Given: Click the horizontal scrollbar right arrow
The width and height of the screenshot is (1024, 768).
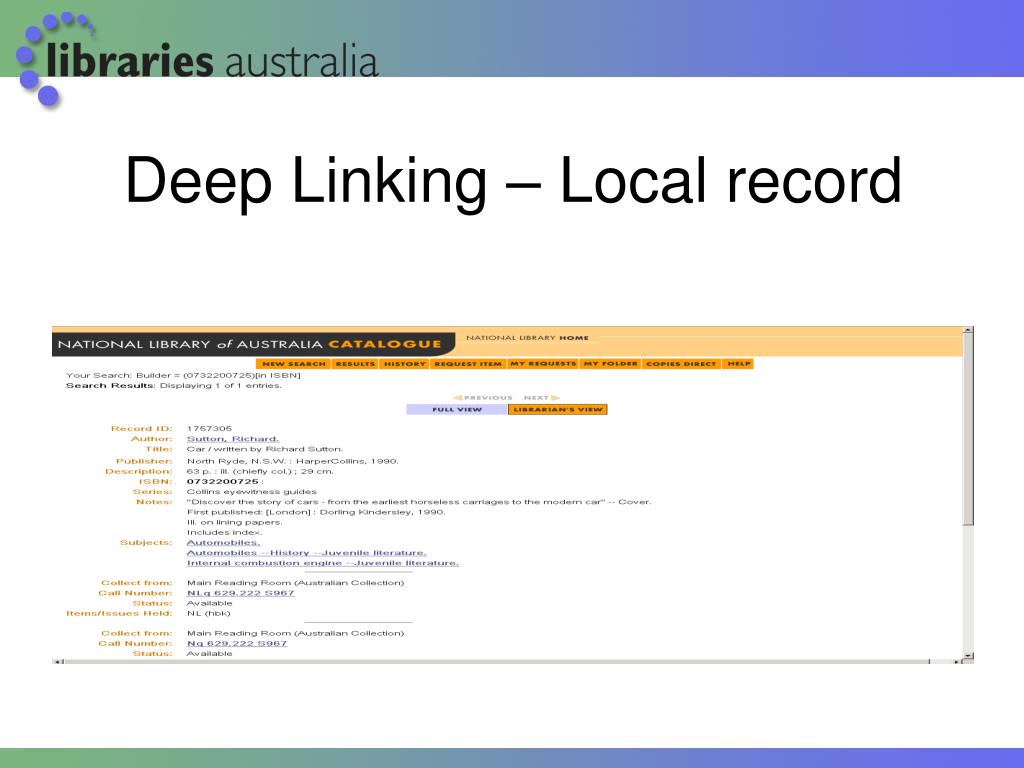Looking at the screenshot, I should [957, 662].
